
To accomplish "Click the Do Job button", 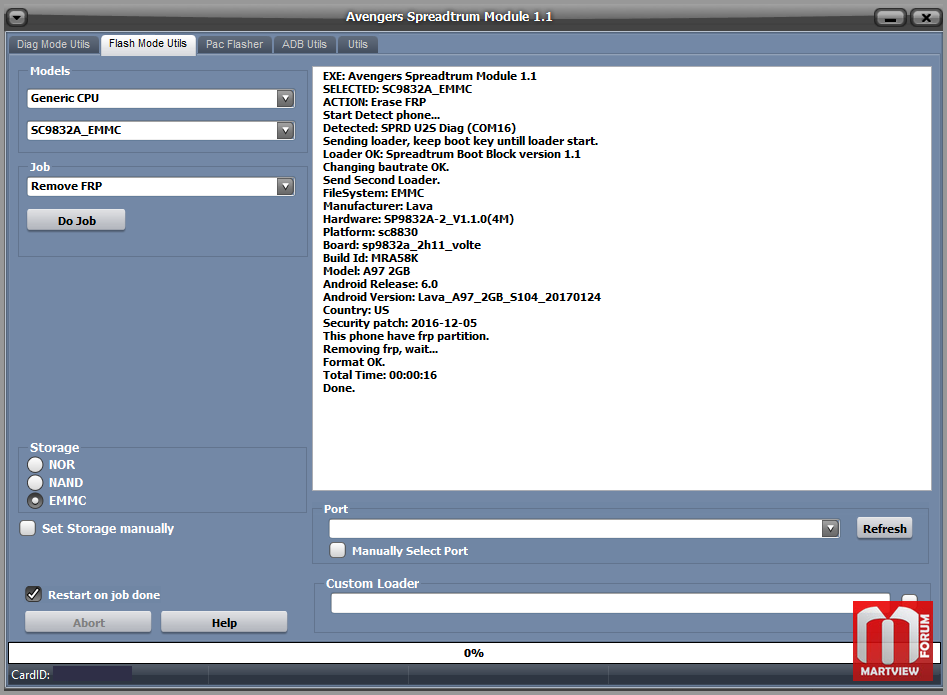I will (x=77, y=220).
